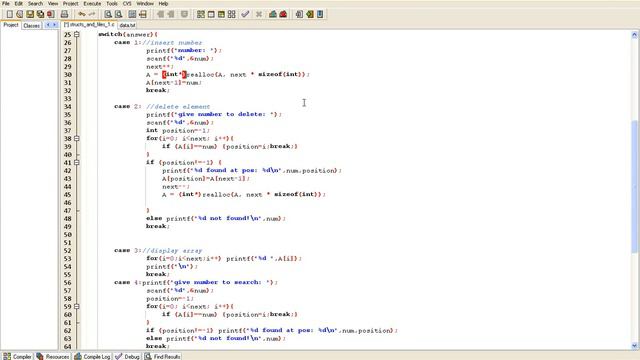This screenshot has width=640, height=360.
Task: Click the Find Next toolbar icon
Action: coord(132,14)
